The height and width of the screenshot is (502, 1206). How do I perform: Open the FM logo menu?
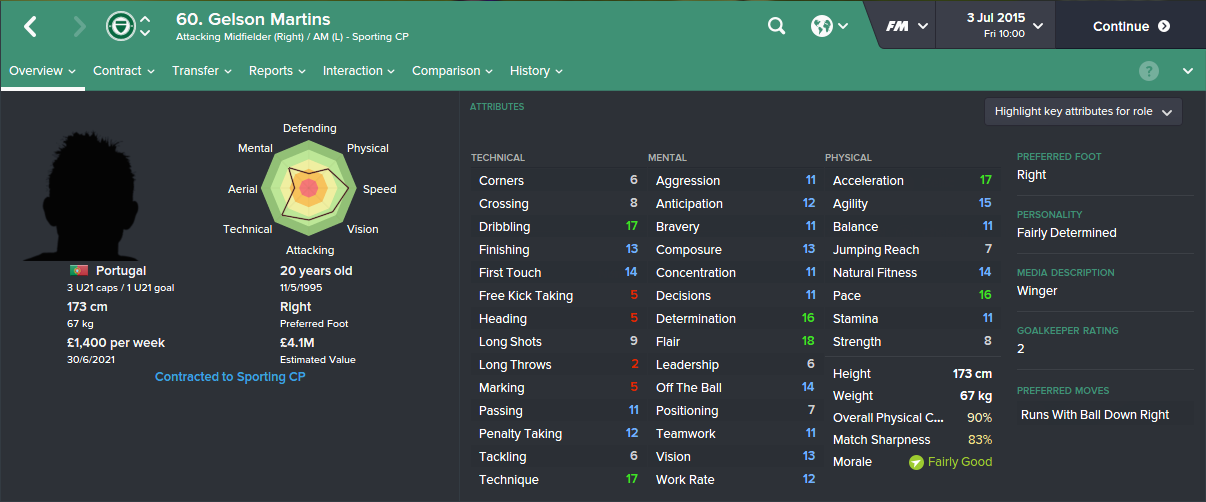906,26
